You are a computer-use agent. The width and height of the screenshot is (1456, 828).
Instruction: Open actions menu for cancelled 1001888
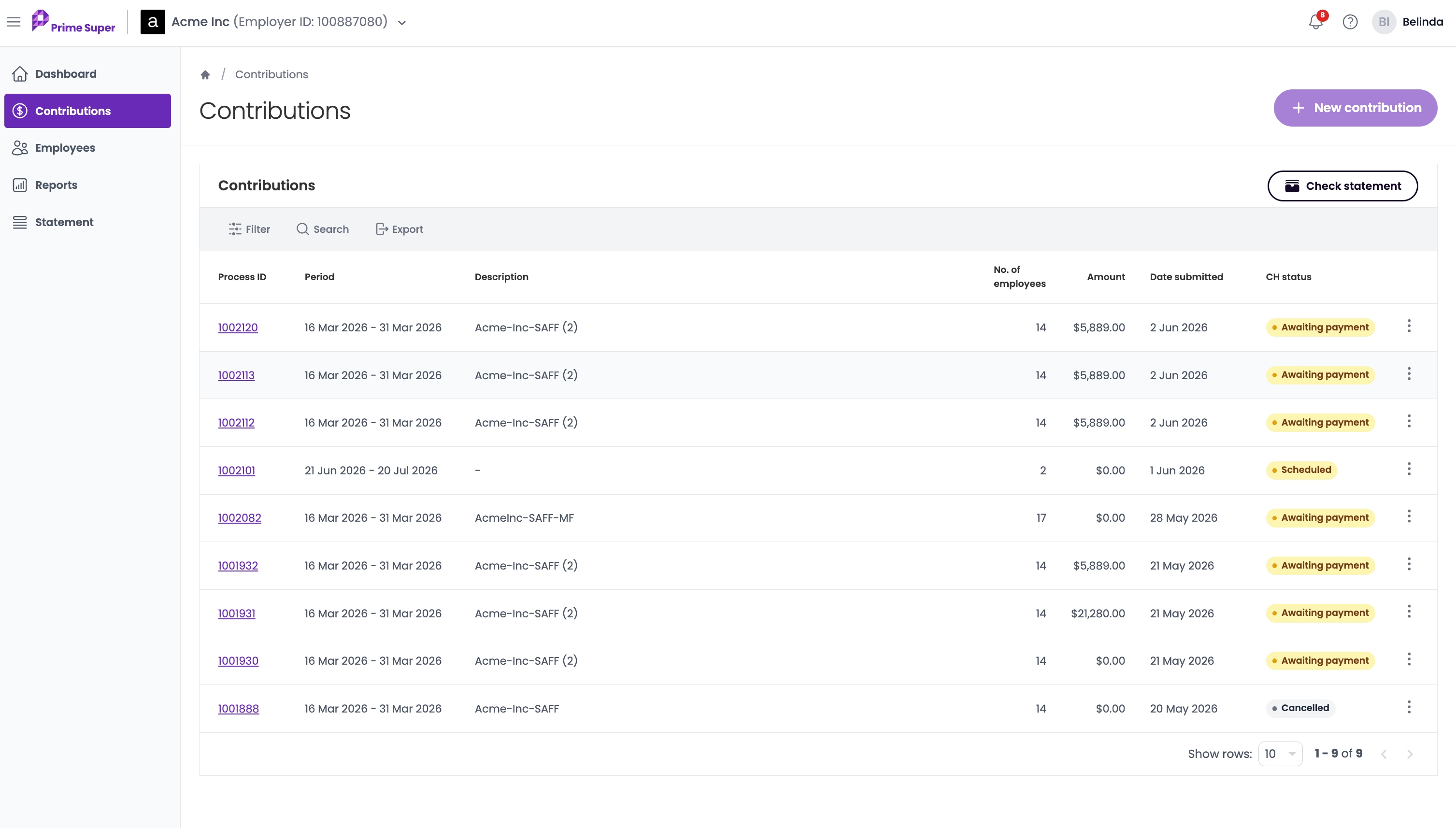point(1409,707)
